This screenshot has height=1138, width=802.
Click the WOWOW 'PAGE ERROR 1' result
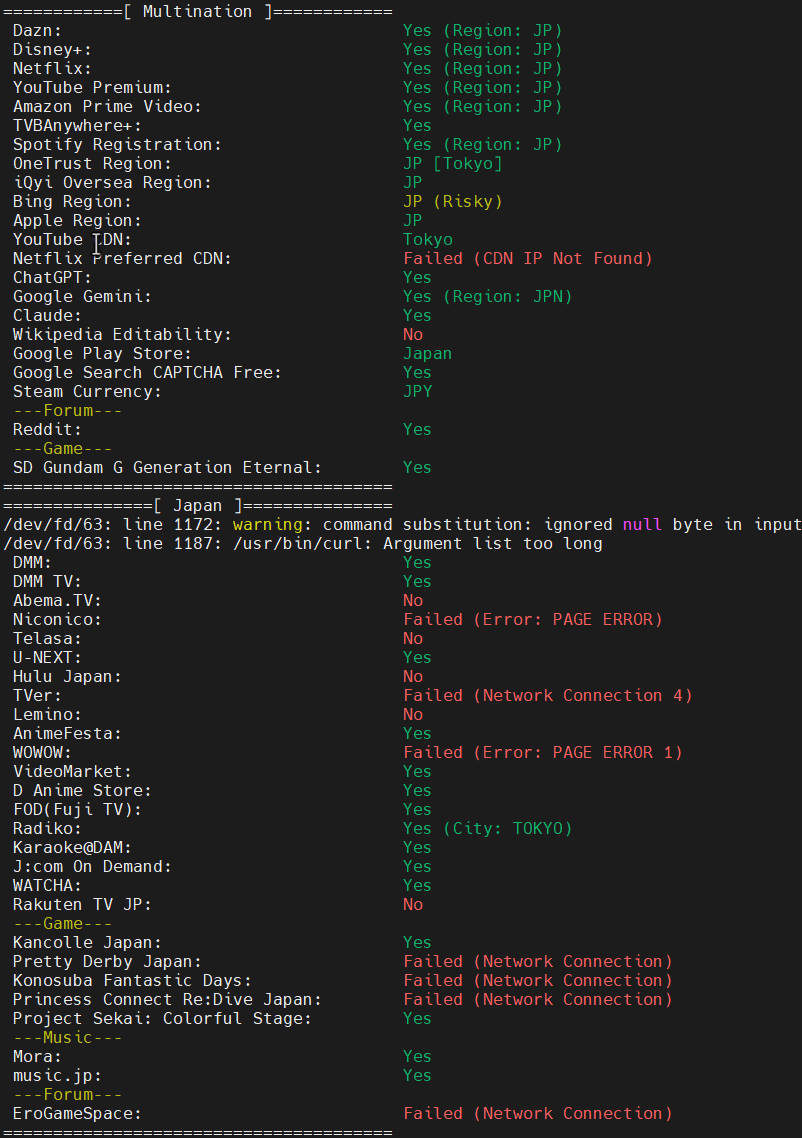[542, 753]
